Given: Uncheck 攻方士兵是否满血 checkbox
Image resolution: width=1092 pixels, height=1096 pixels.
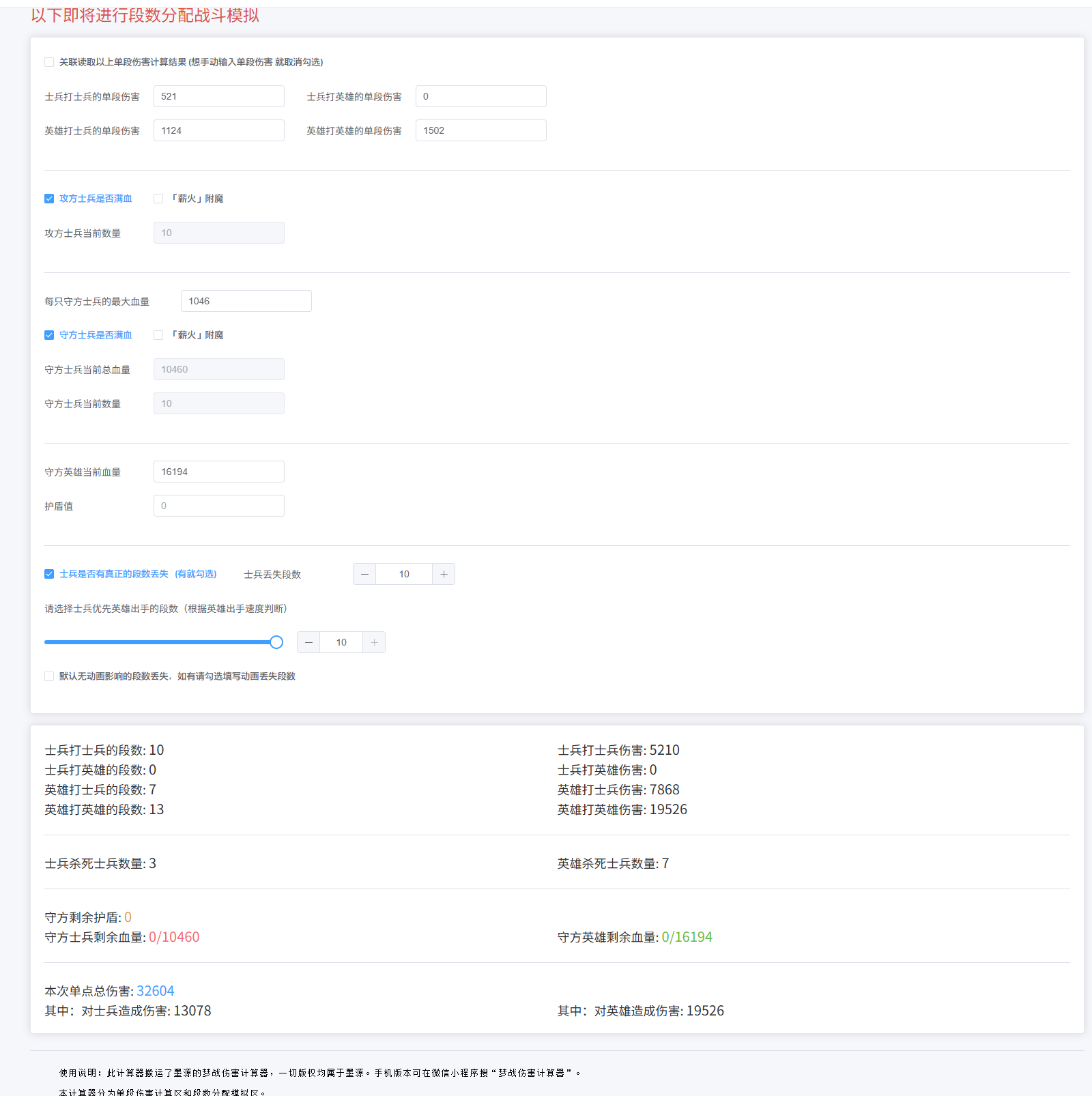Looking at the screenshot, I should (49, 199).
